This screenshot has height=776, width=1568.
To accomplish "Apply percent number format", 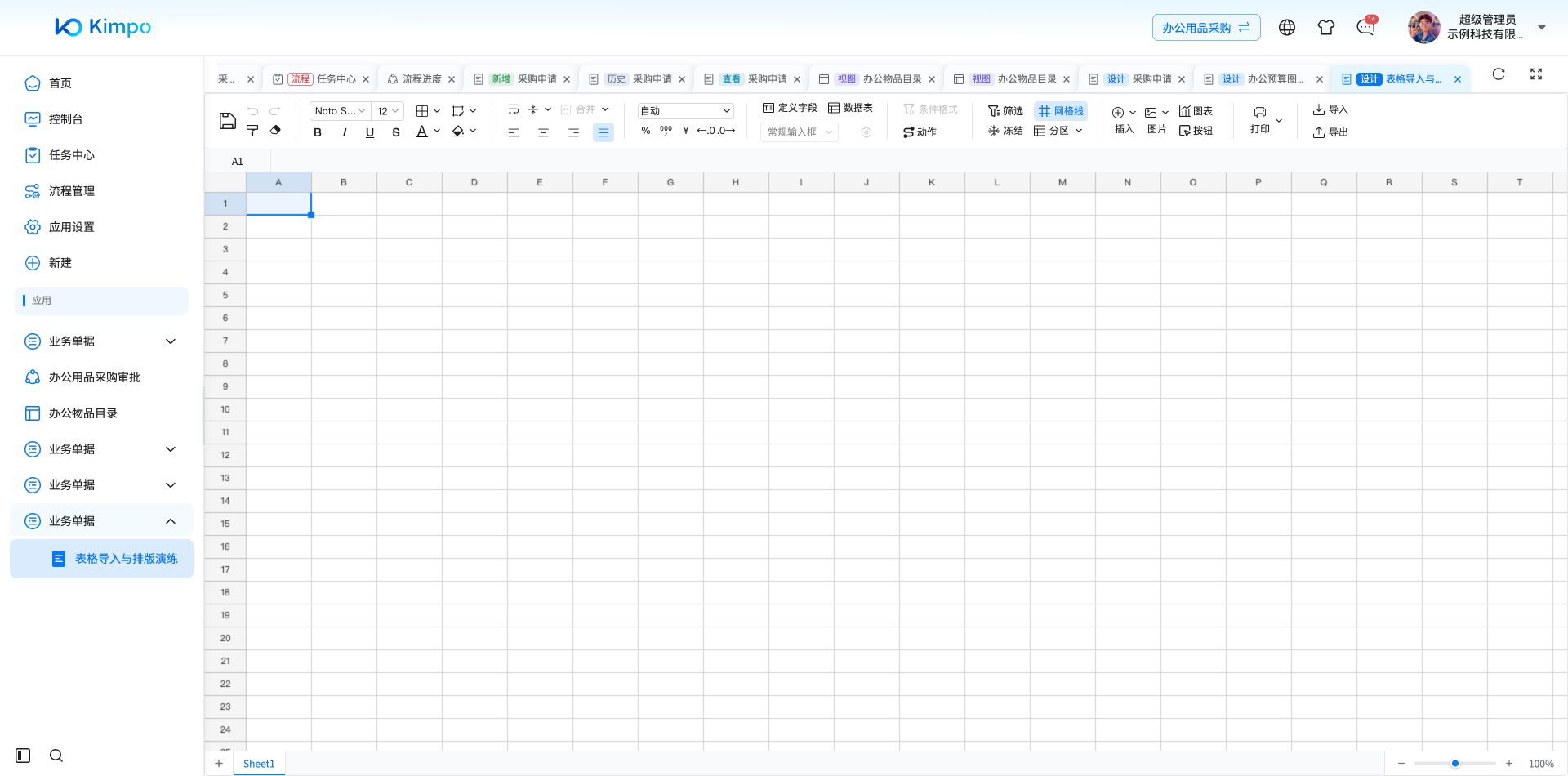I will click(646, 131).
